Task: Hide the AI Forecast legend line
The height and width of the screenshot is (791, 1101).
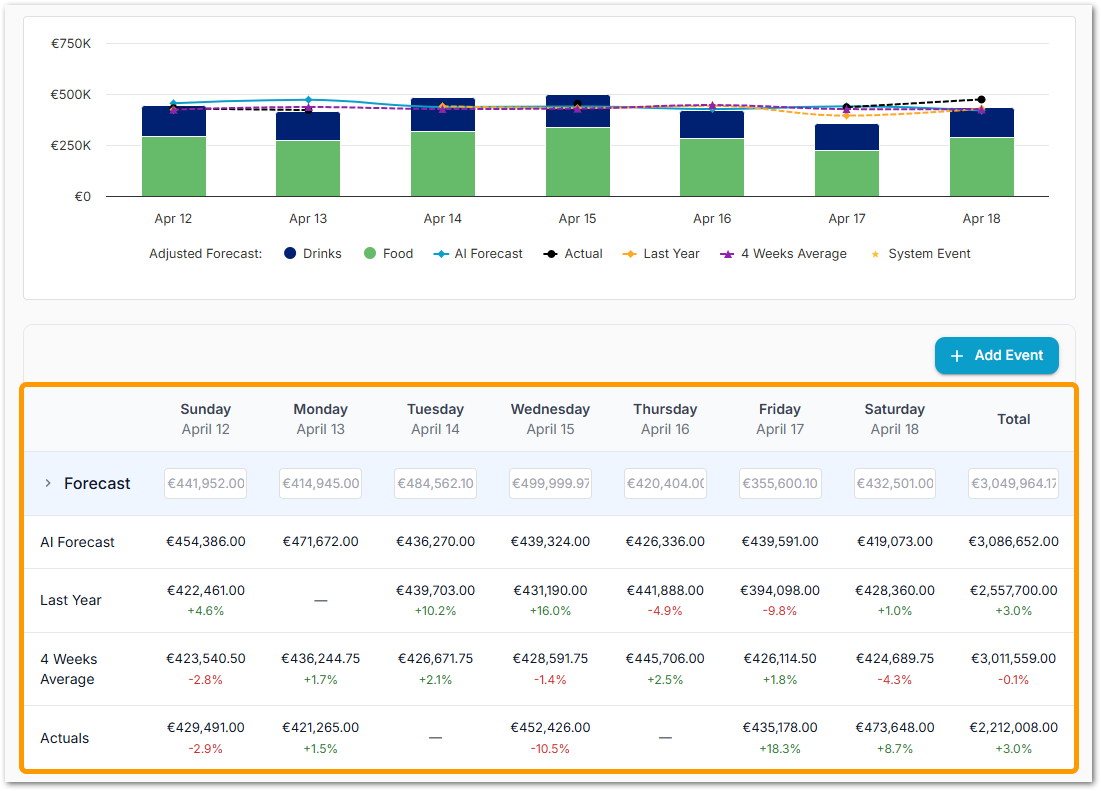Action: pyautogui.click(x=478, y=254)
